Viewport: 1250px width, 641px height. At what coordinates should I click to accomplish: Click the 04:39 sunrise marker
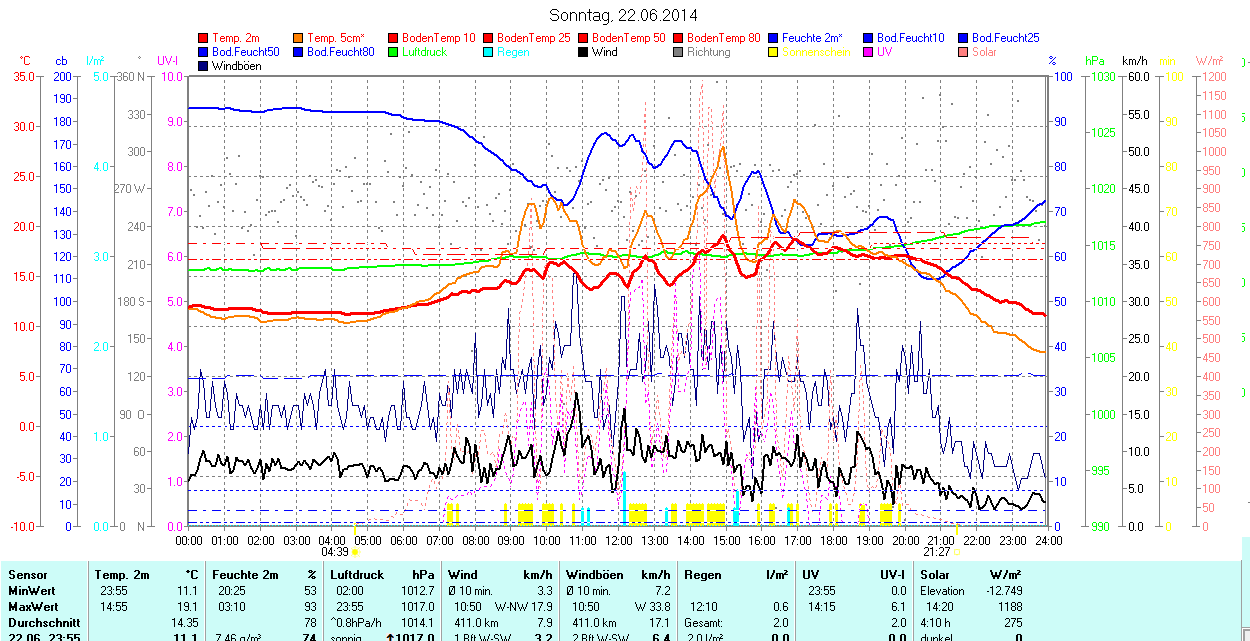334,551
